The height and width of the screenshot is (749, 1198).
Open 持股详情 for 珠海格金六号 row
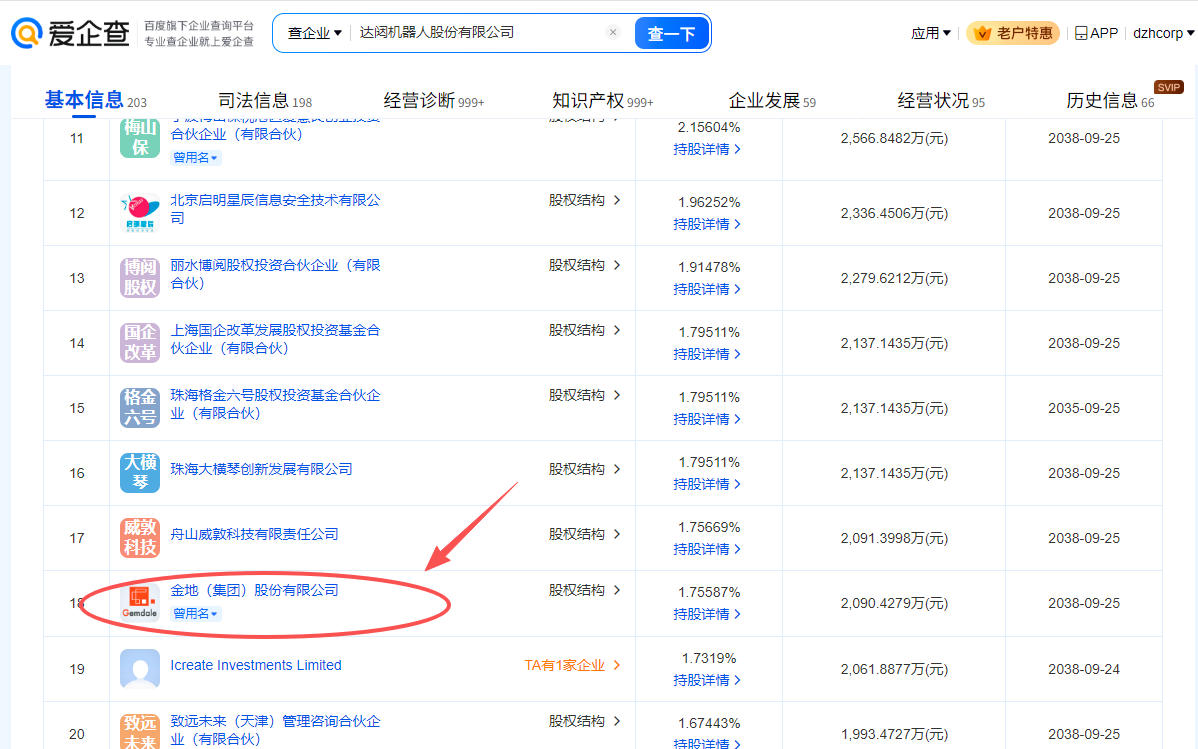click(707, 419)
